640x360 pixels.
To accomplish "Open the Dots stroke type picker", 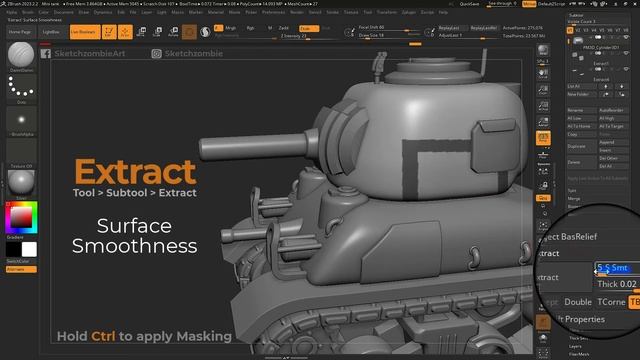I will click(21, 87).
